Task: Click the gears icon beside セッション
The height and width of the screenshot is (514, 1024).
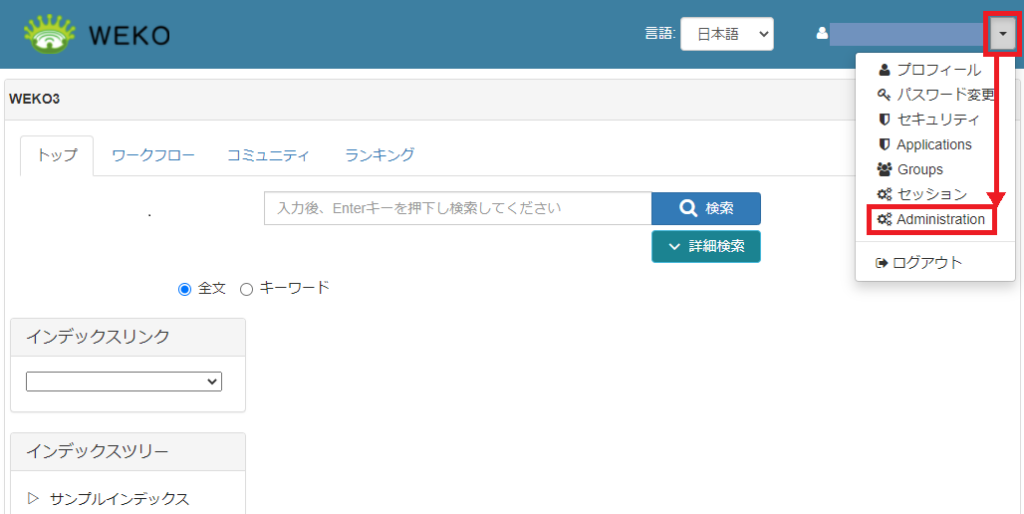Action: (x=884, y=195)
